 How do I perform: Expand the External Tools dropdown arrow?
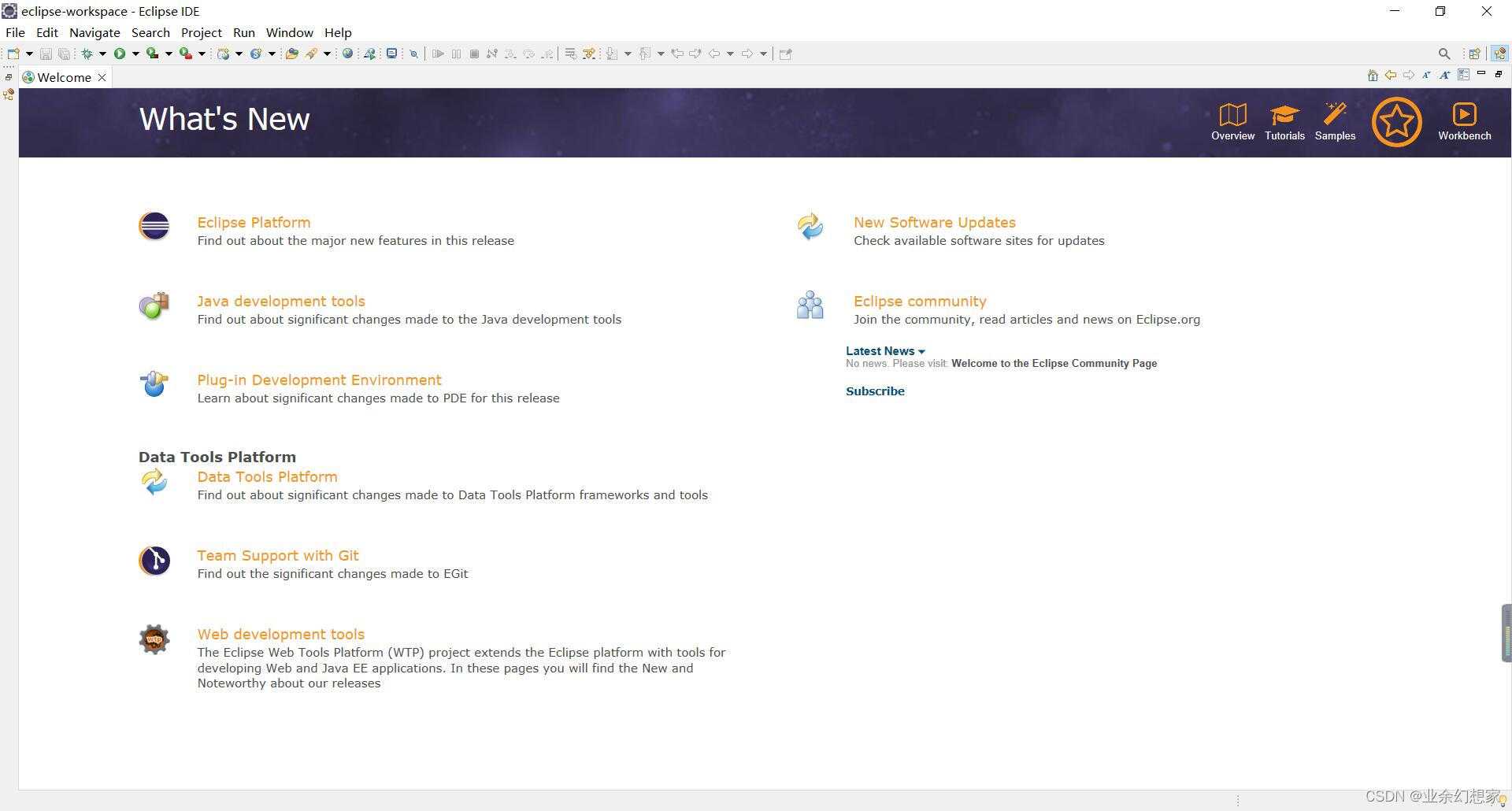click(x=202, y=54)
